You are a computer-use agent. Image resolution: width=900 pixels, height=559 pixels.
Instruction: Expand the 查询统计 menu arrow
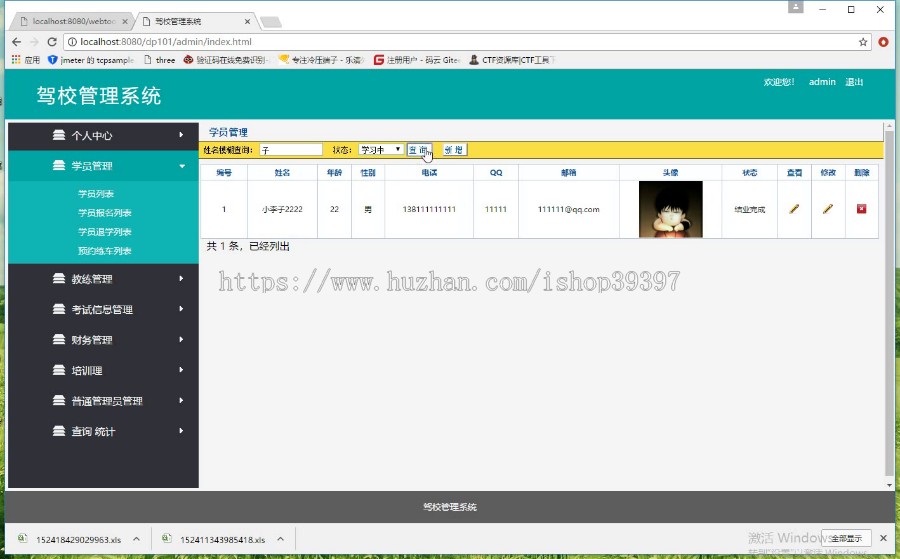[181, 430]
